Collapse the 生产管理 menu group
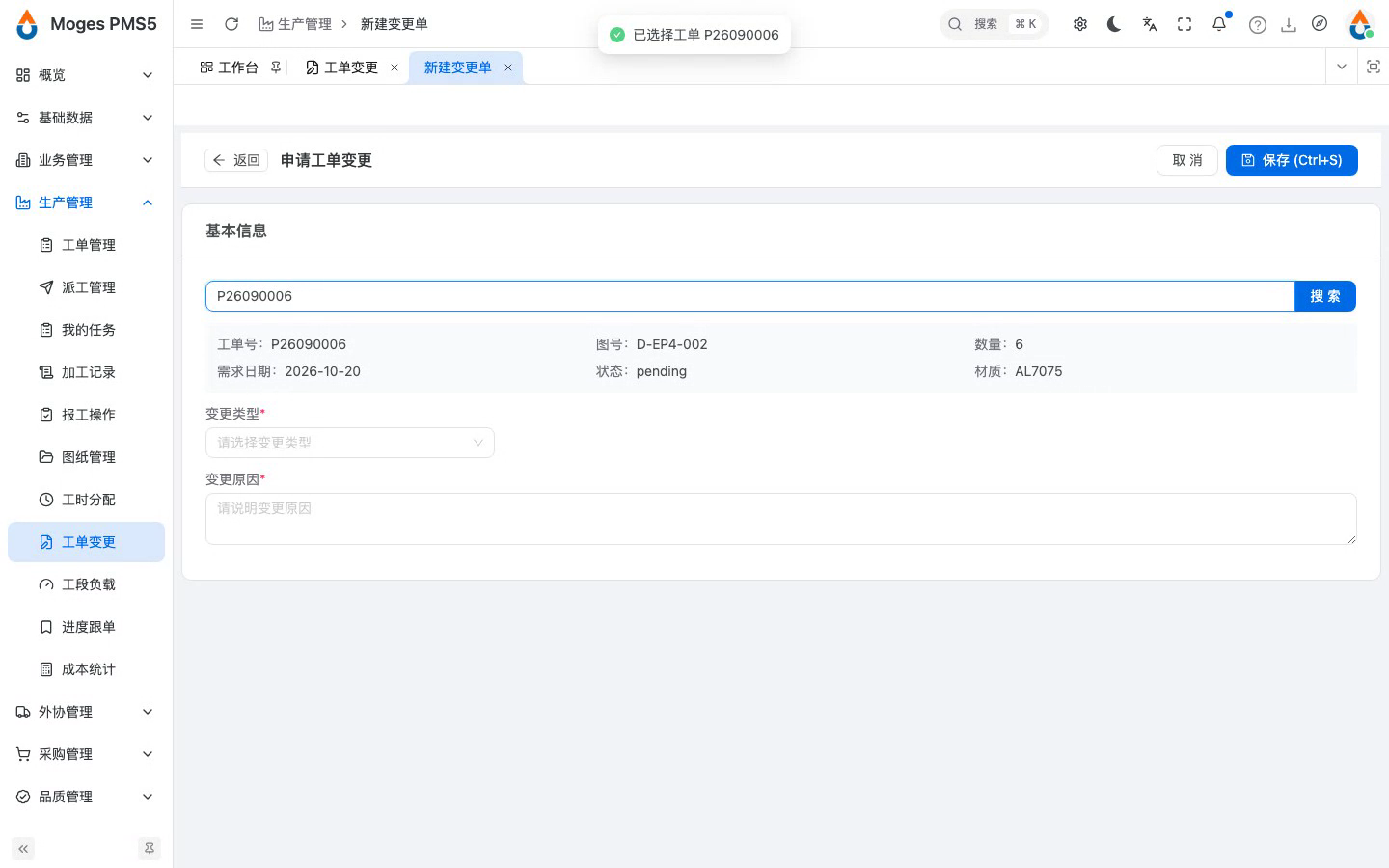1389x868 pixels. tap(86, 203)
